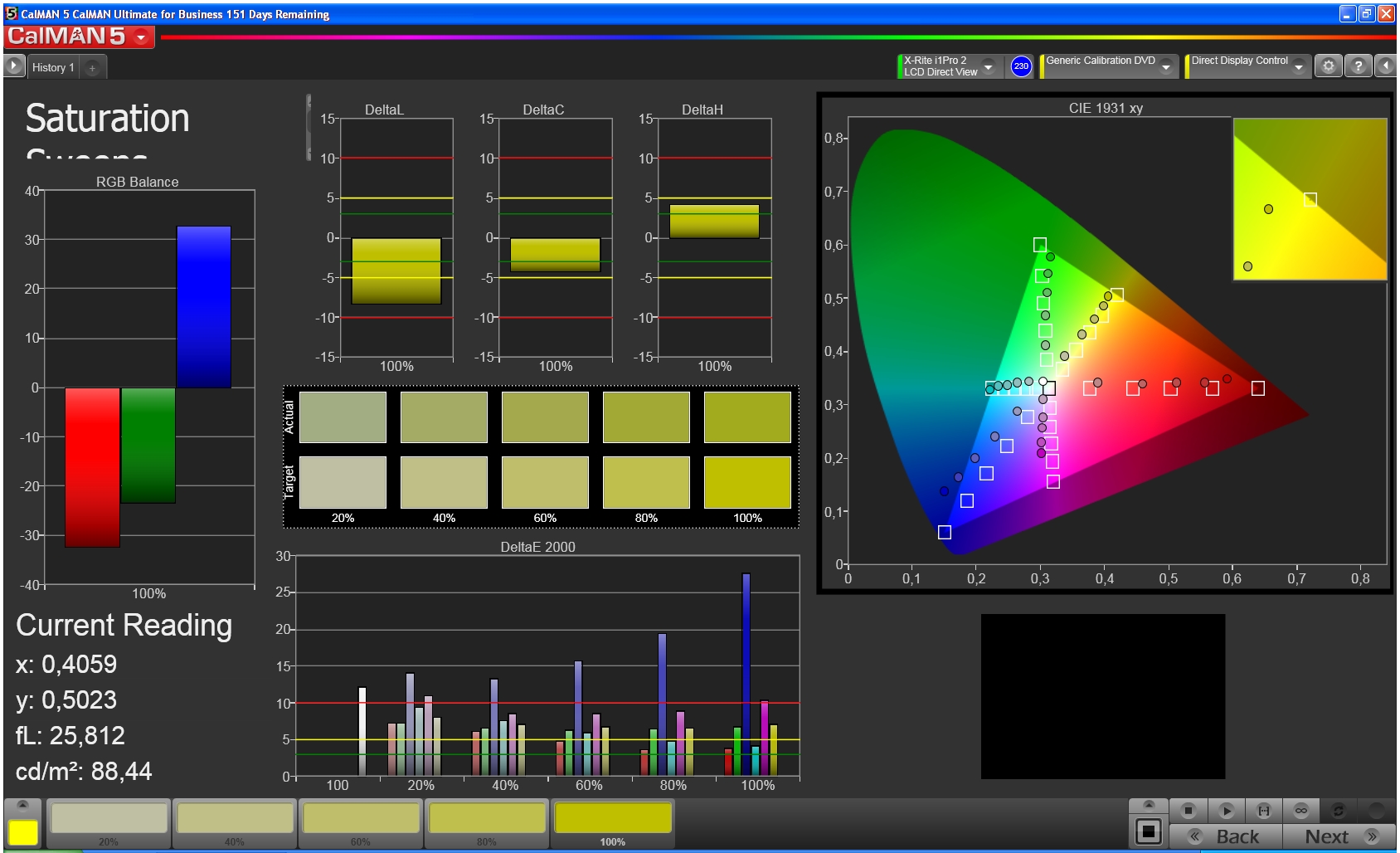This screenshot has height=853, width=1400.
Task: Open the CalMAN 5 main menu dropdown
Action: (x=141, y=37)
